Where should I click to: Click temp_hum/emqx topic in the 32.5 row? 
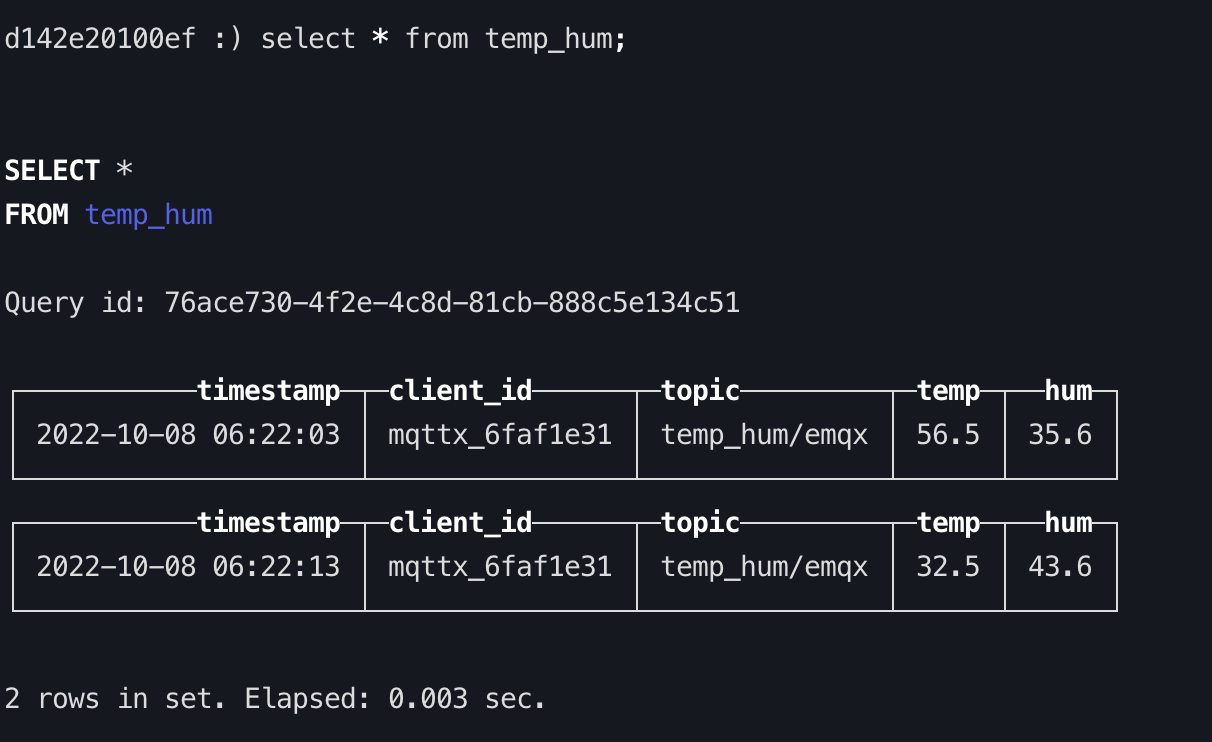coord(764,567)
